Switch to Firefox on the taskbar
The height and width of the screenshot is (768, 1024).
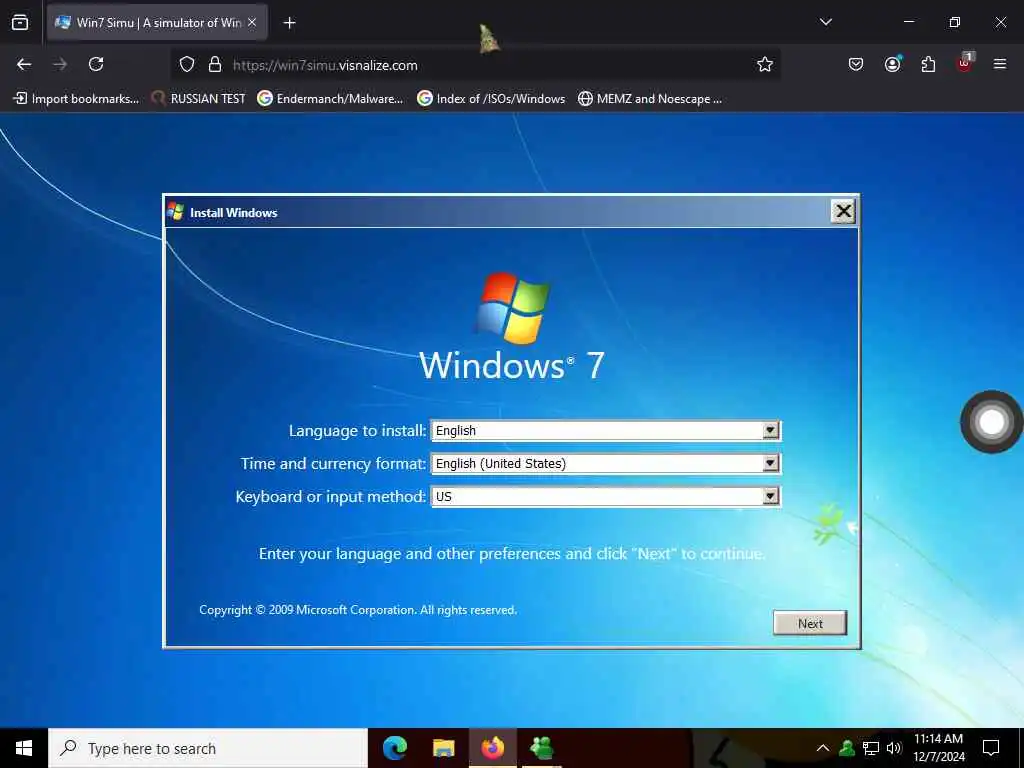point(493,748)
